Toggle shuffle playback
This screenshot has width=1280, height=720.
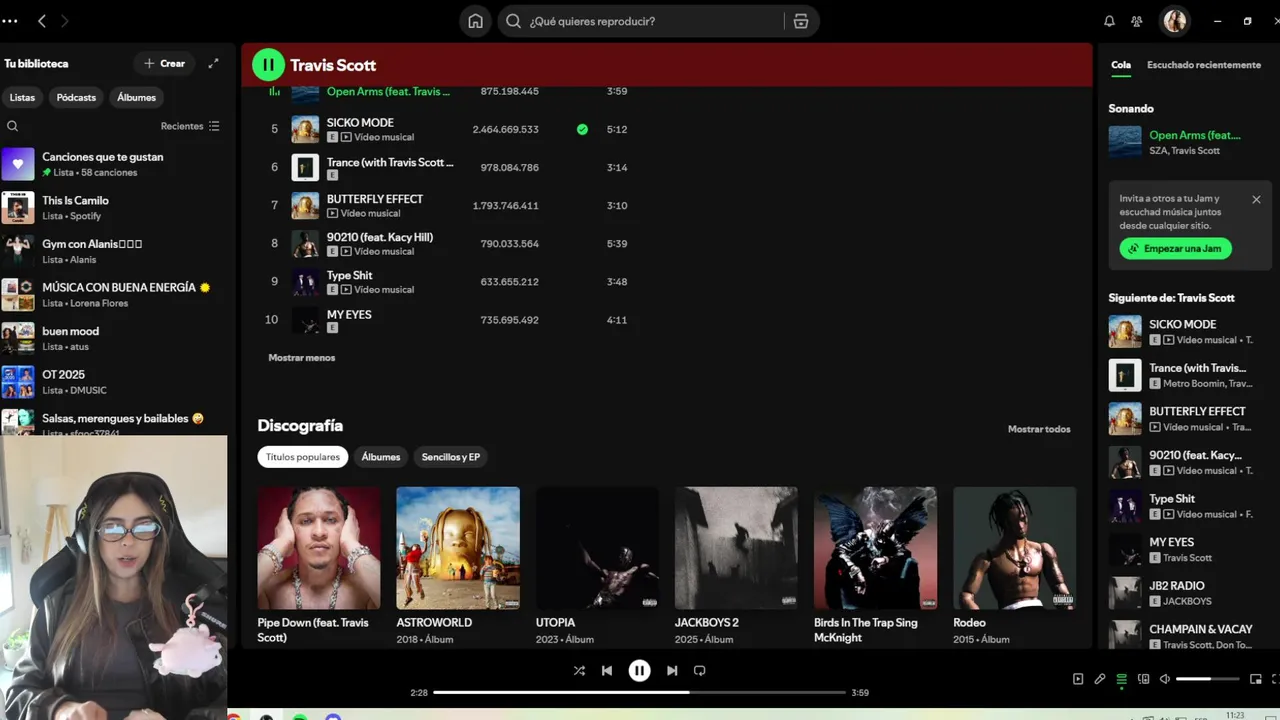pos(579,671)
